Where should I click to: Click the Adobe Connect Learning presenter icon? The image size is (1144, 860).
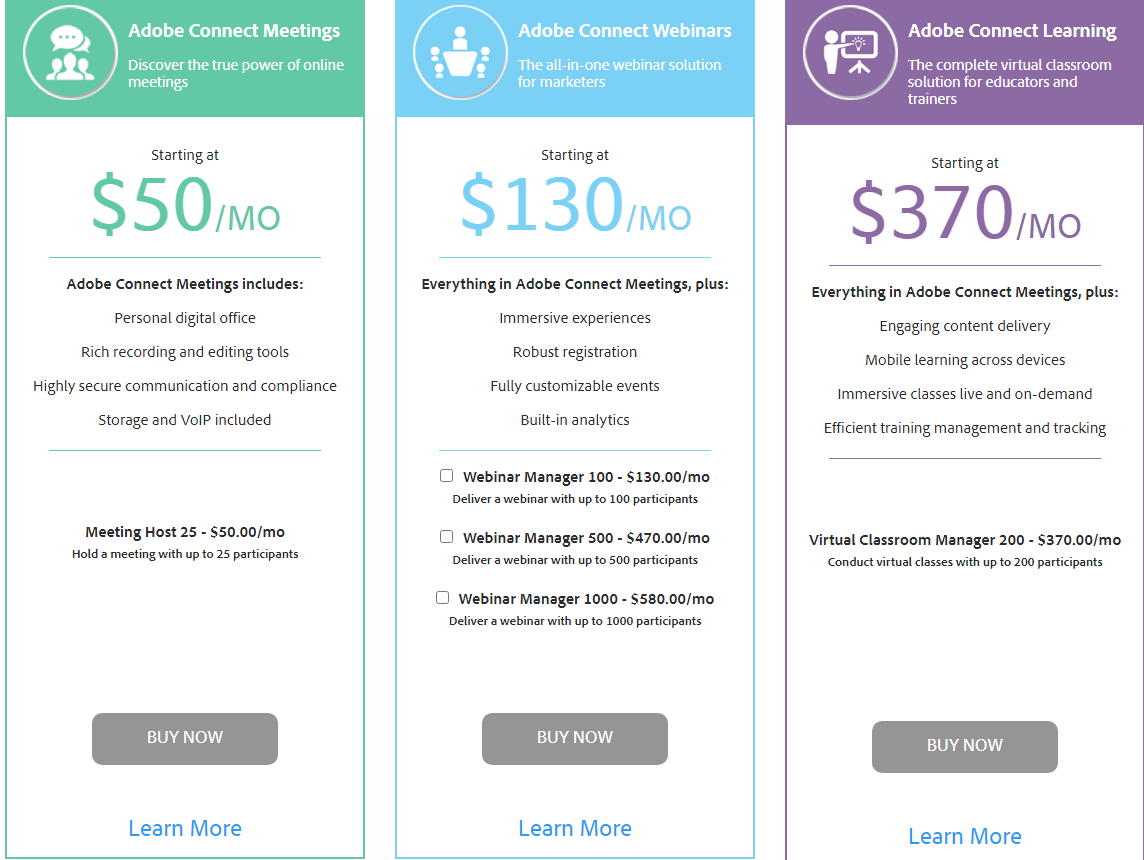pos(850,53)
